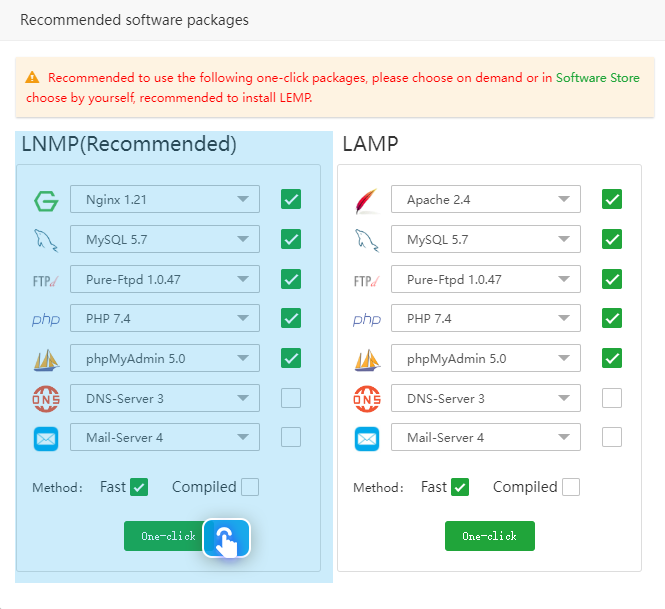Click the Apache feather icon in LAMP
Image resolution: width=665 pixels, height=609 pixels.
point(367,201)
